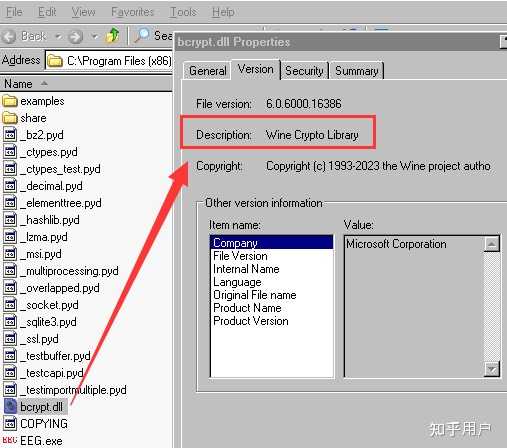Screen dimensions: 507x448
Task: Click file version value 6.0.6000.16386
Action: tap(303, 104)
